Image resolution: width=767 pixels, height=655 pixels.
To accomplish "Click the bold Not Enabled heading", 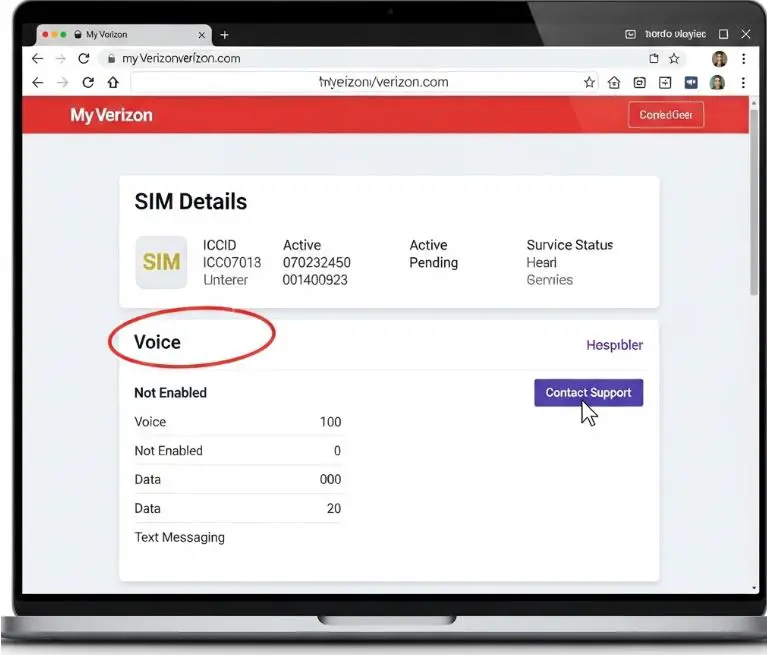I will 171,393.
